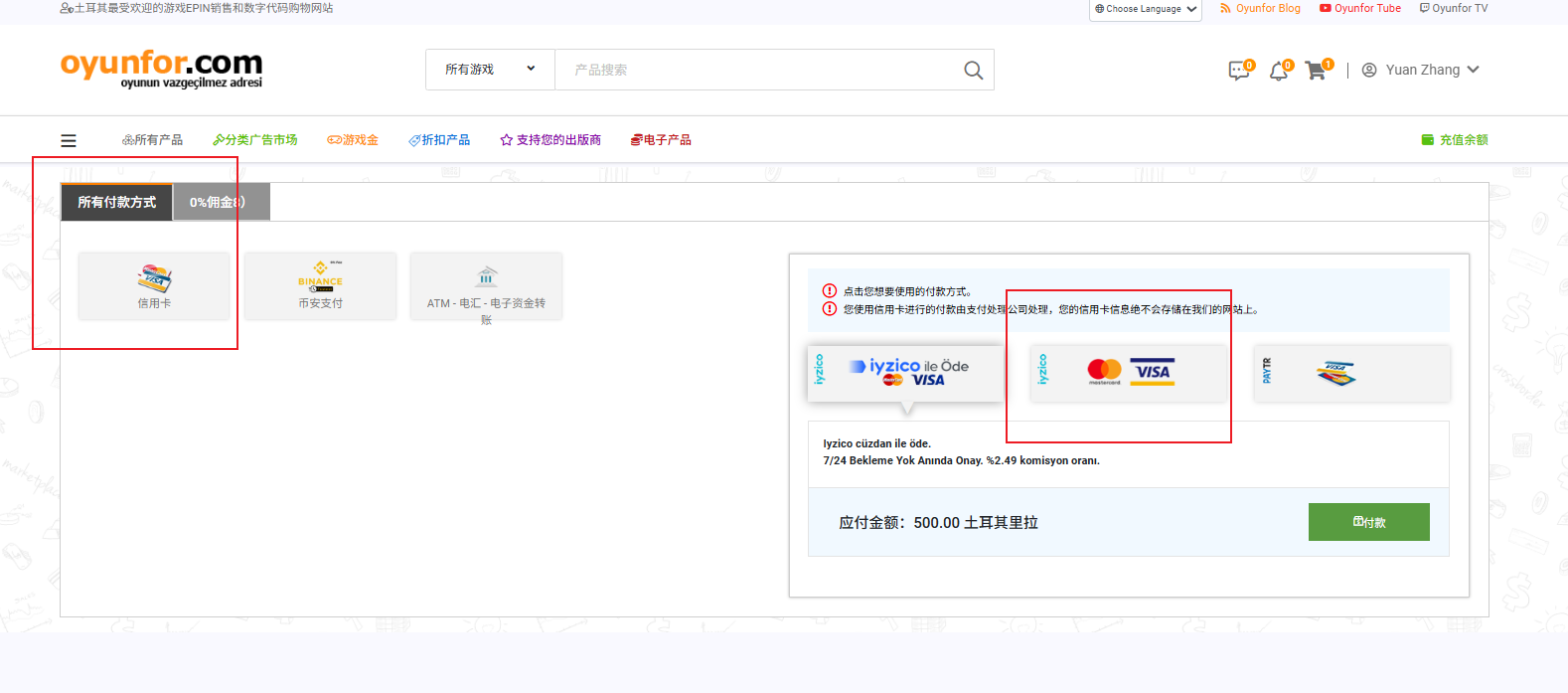Click the 应付金额 500.00 土耳其里拉 text
Screen dimensions: 1568x693
tap(938, 523)
